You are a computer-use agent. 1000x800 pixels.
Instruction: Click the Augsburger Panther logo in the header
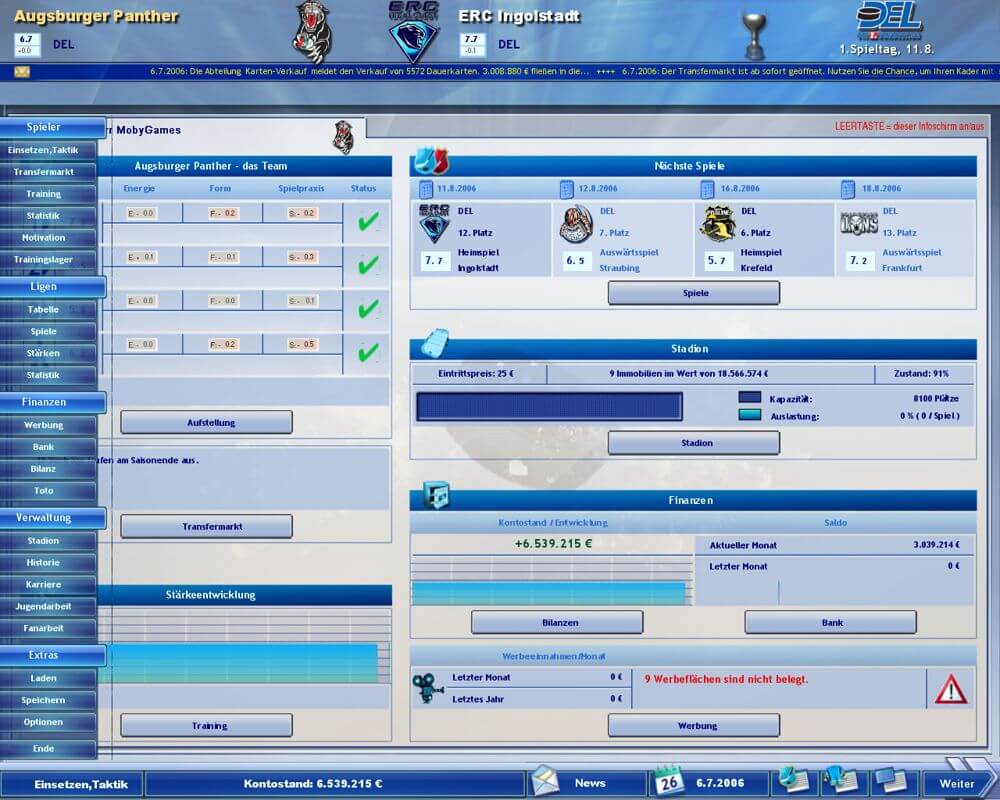(x=312, y=32)
